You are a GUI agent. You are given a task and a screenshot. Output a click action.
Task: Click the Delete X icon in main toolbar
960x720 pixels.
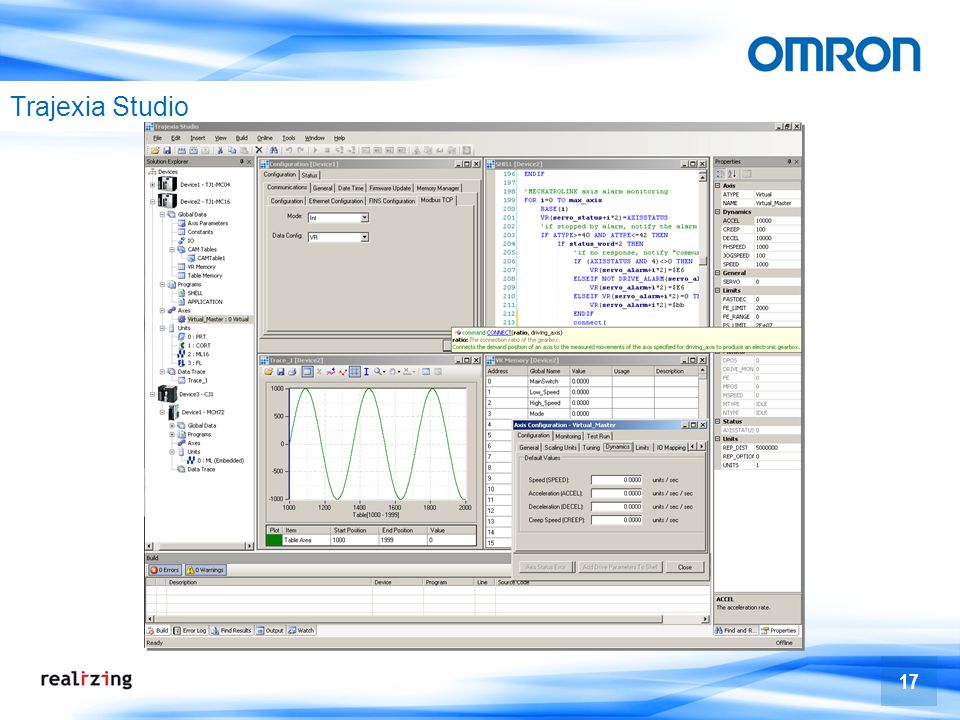tap(259, 150)
